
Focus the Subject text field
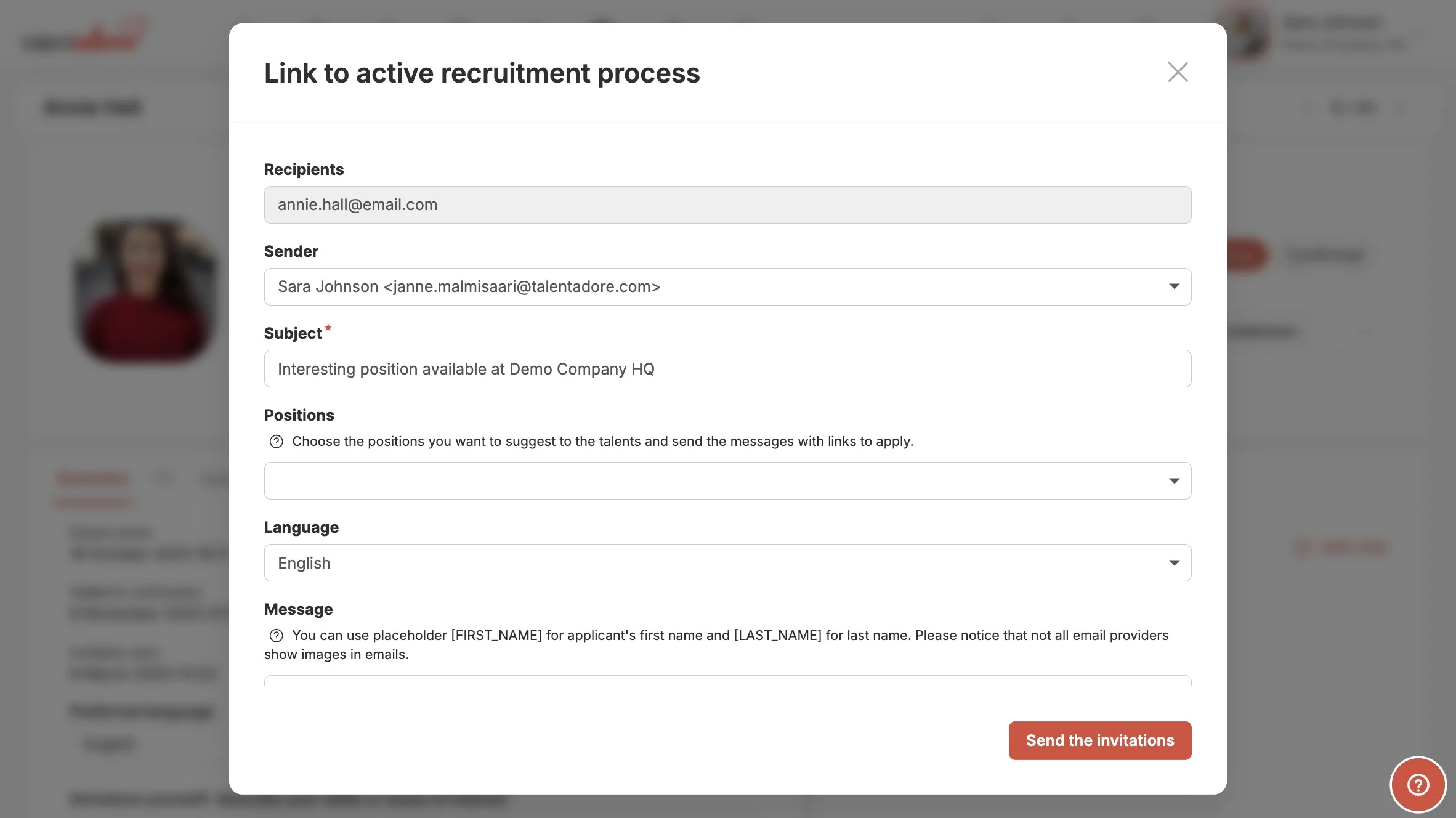(x=727, y=368)
